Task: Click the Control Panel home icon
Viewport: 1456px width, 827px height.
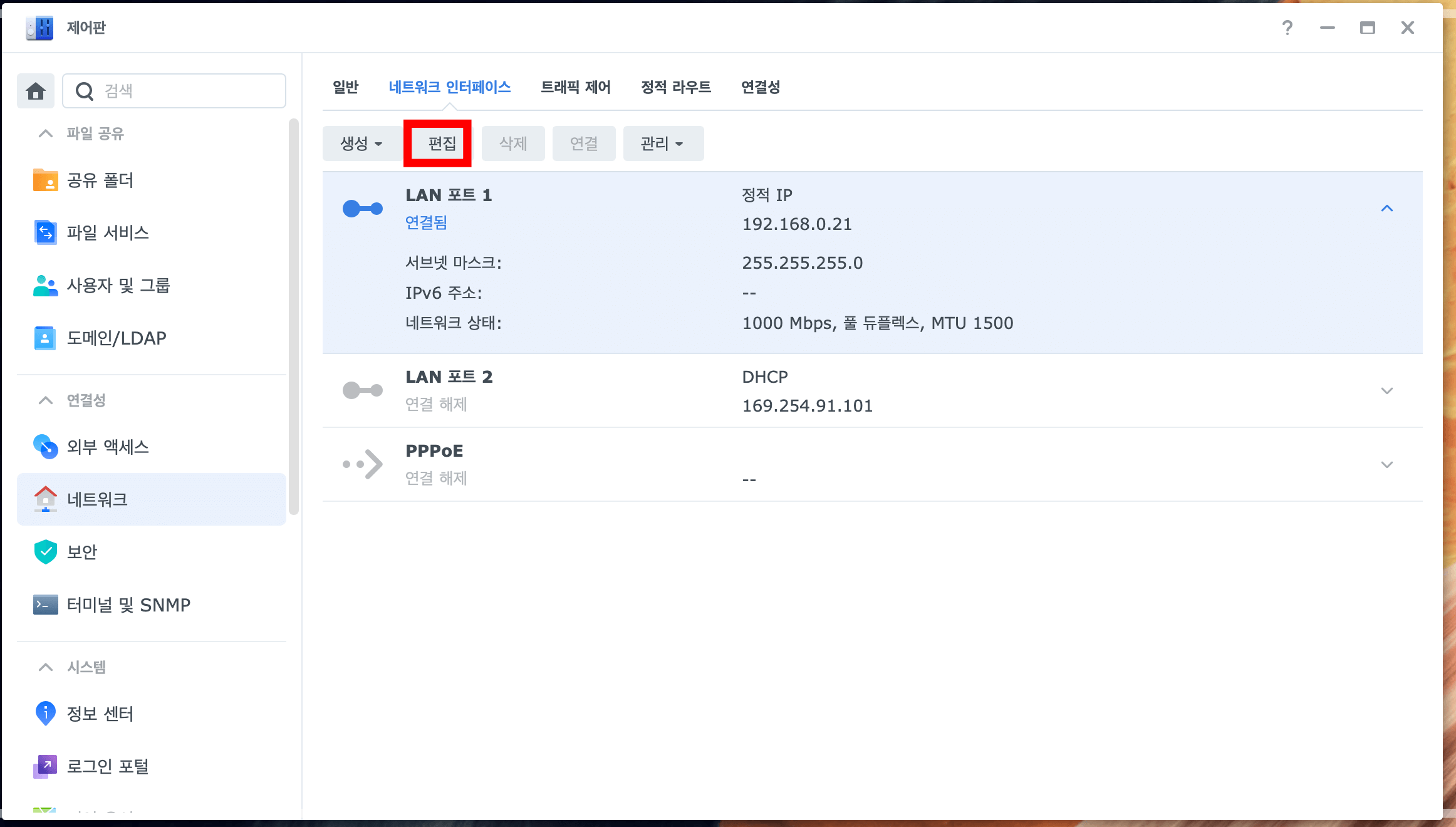Action: [x=36, y=91]
